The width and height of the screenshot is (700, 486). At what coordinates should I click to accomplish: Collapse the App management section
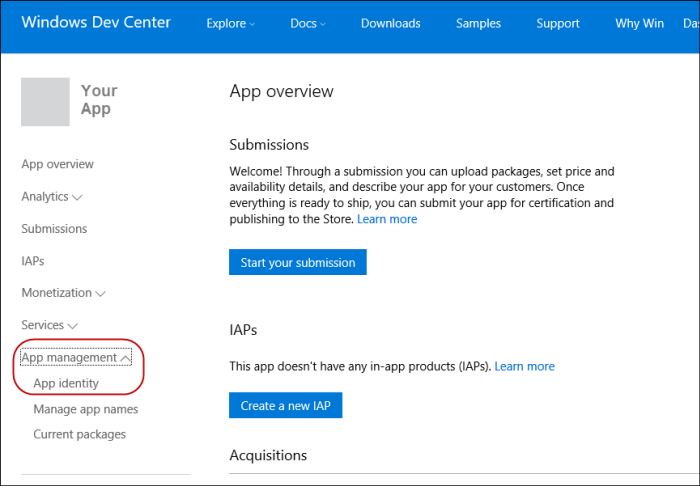(76, 357)
